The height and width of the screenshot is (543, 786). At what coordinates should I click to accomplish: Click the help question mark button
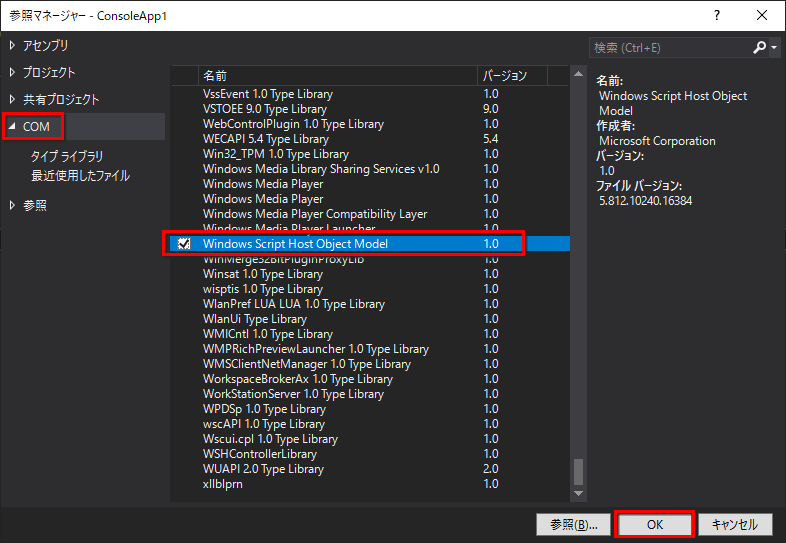pos(717,16)
